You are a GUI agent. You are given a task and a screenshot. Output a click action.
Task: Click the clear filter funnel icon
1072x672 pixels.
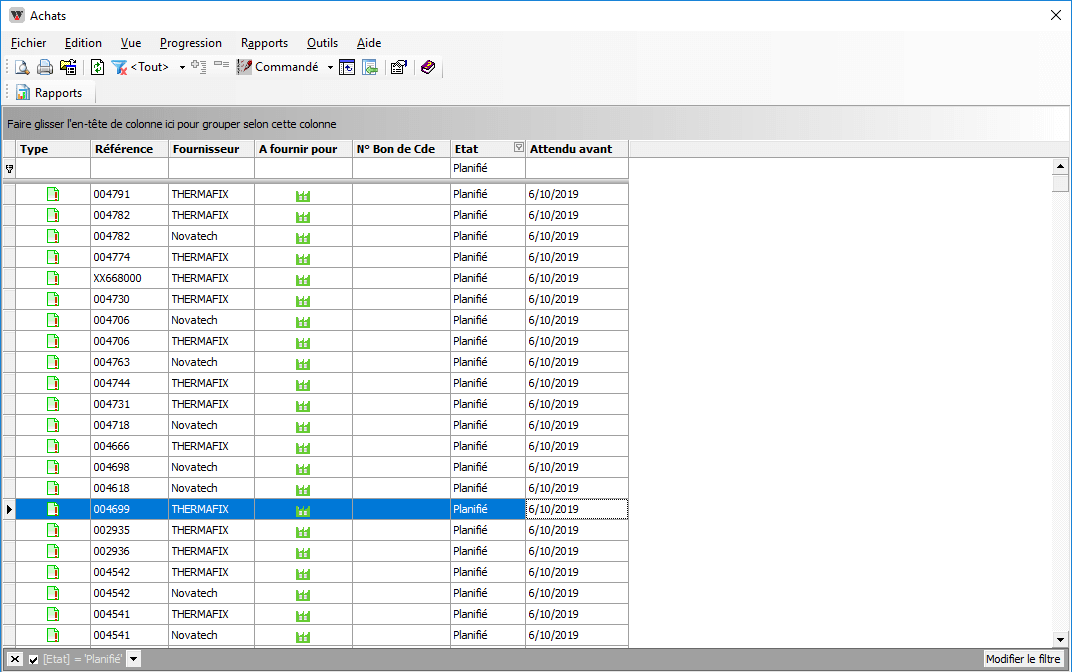[x=119, y=68]
